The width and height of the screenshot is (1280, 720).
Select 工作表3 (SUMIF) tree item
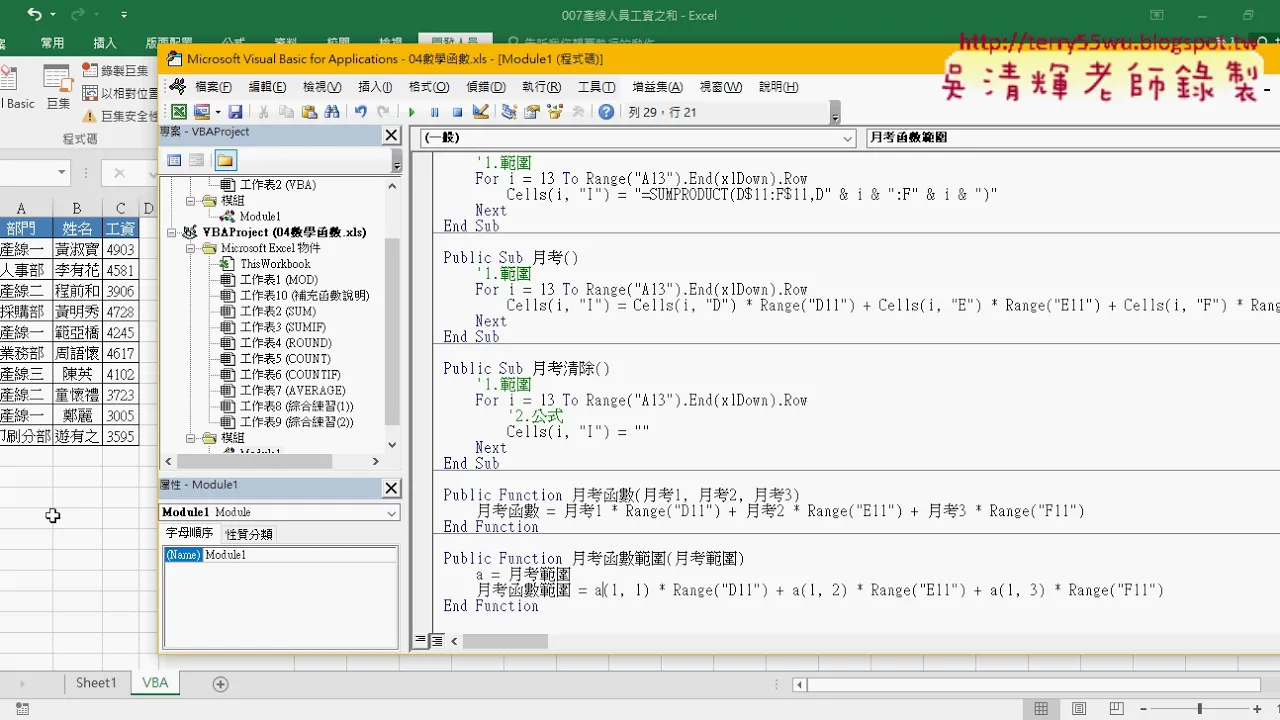pos(282,327)
